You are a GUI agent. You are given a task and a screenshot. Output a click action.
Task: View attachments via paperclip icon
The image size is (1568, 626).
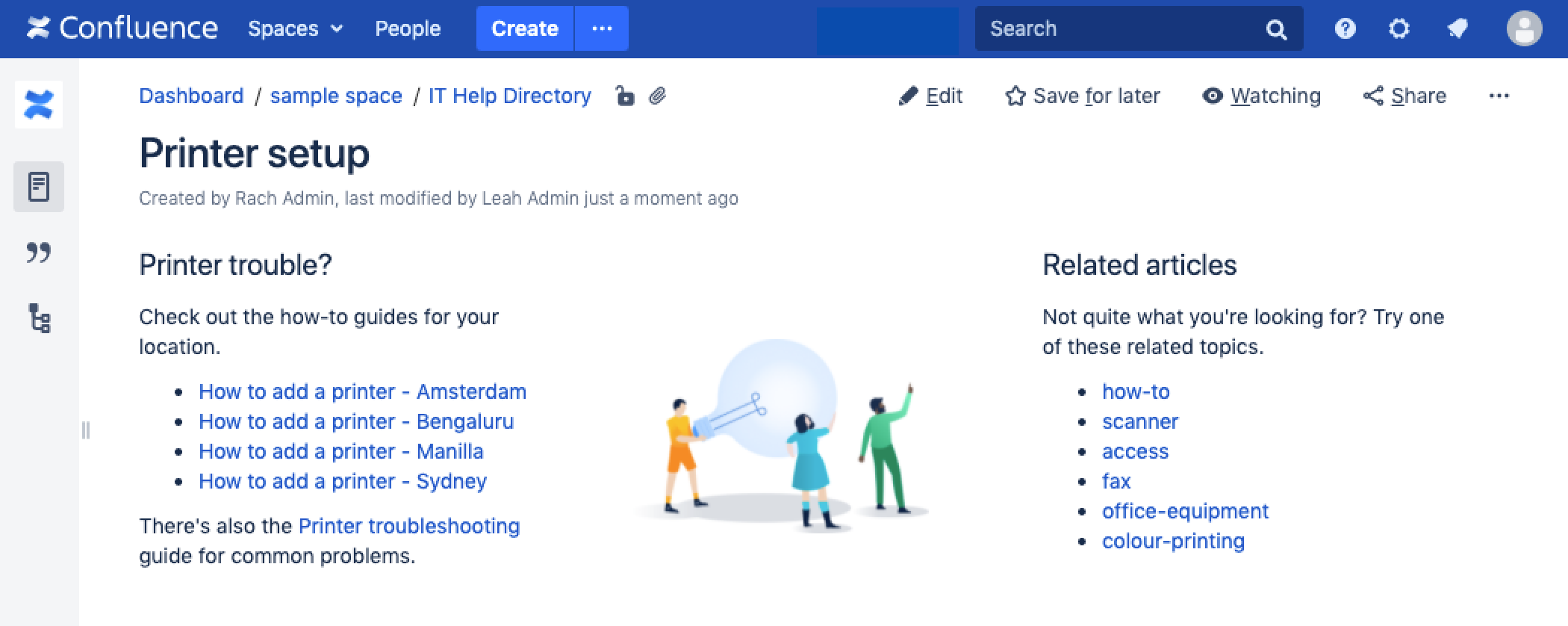point(657,96)
